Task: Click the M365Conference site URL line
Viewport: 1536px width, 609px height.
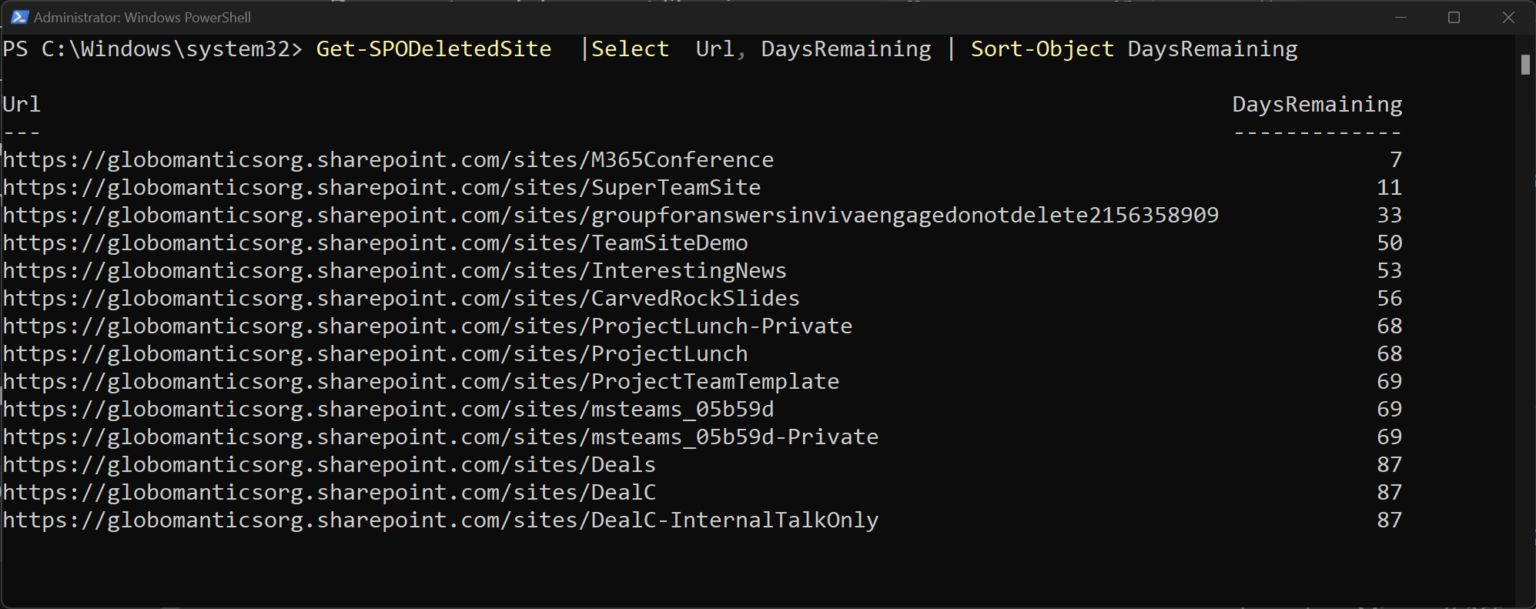Action: (x=388, y=159)
